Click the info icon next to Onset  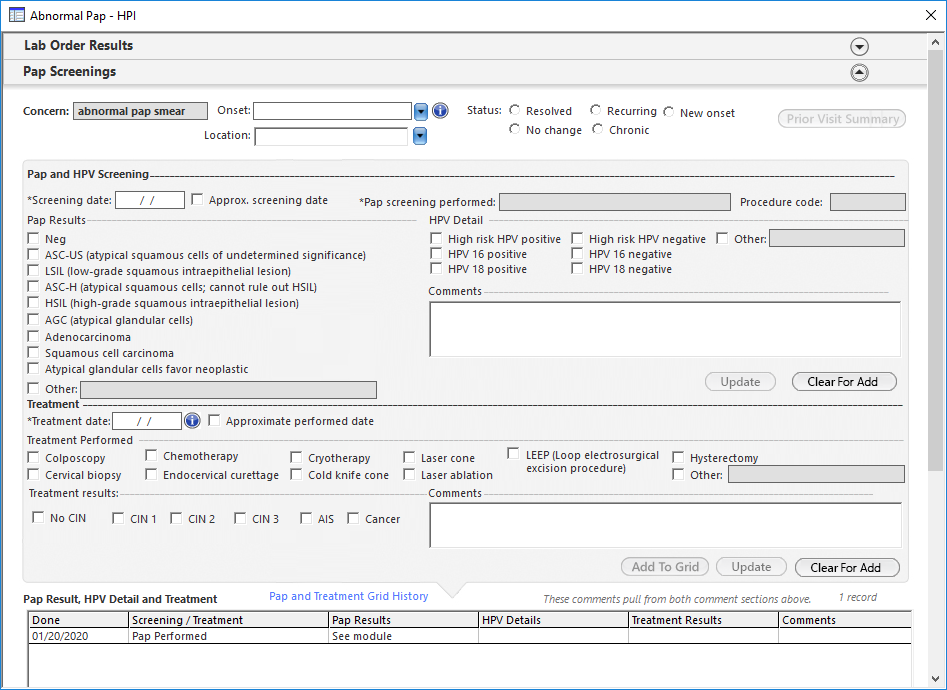click(x=440, y=111)
